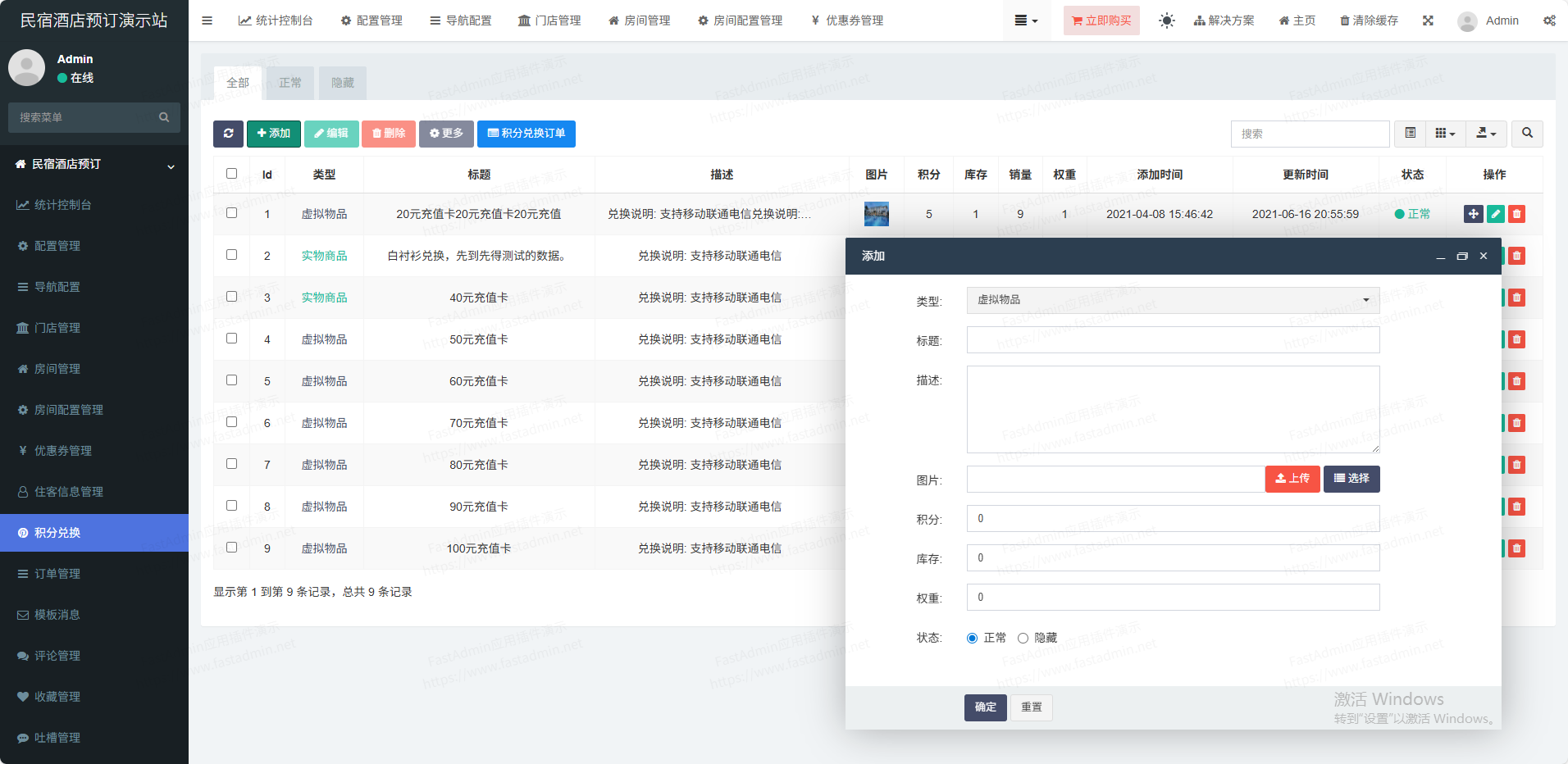Open the 类型 dropdown in add dialog
This screenshot has height=764, width=1568.
tap(1173, 300)
